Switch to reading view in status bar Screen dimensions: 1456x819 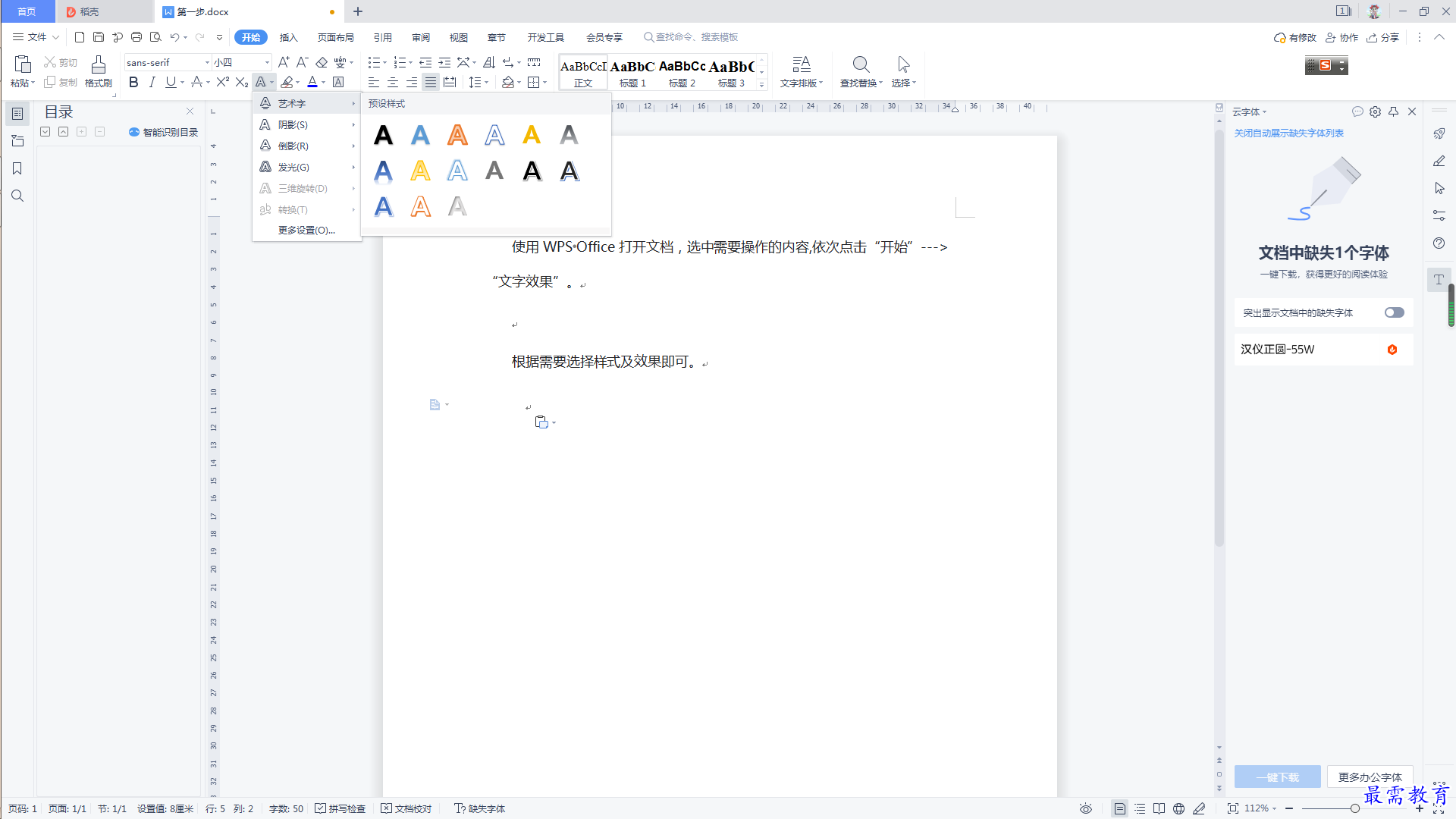pyautogui.click(x=1159, y=808)
